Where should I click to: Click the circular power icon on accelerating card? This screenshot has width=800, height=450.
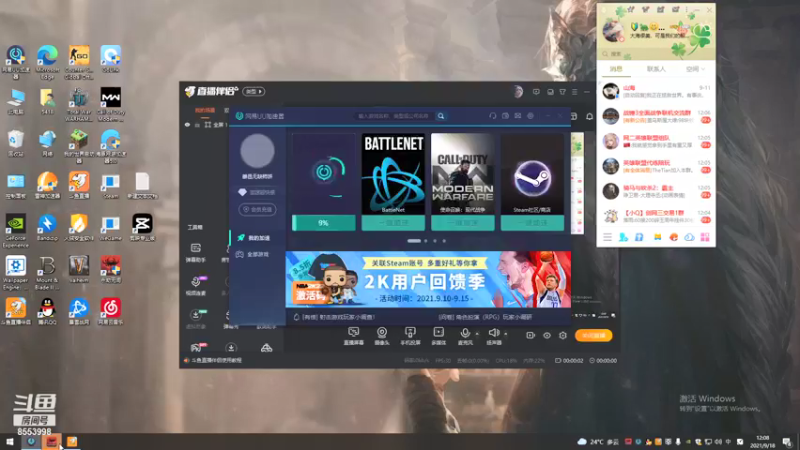(324, 172)
